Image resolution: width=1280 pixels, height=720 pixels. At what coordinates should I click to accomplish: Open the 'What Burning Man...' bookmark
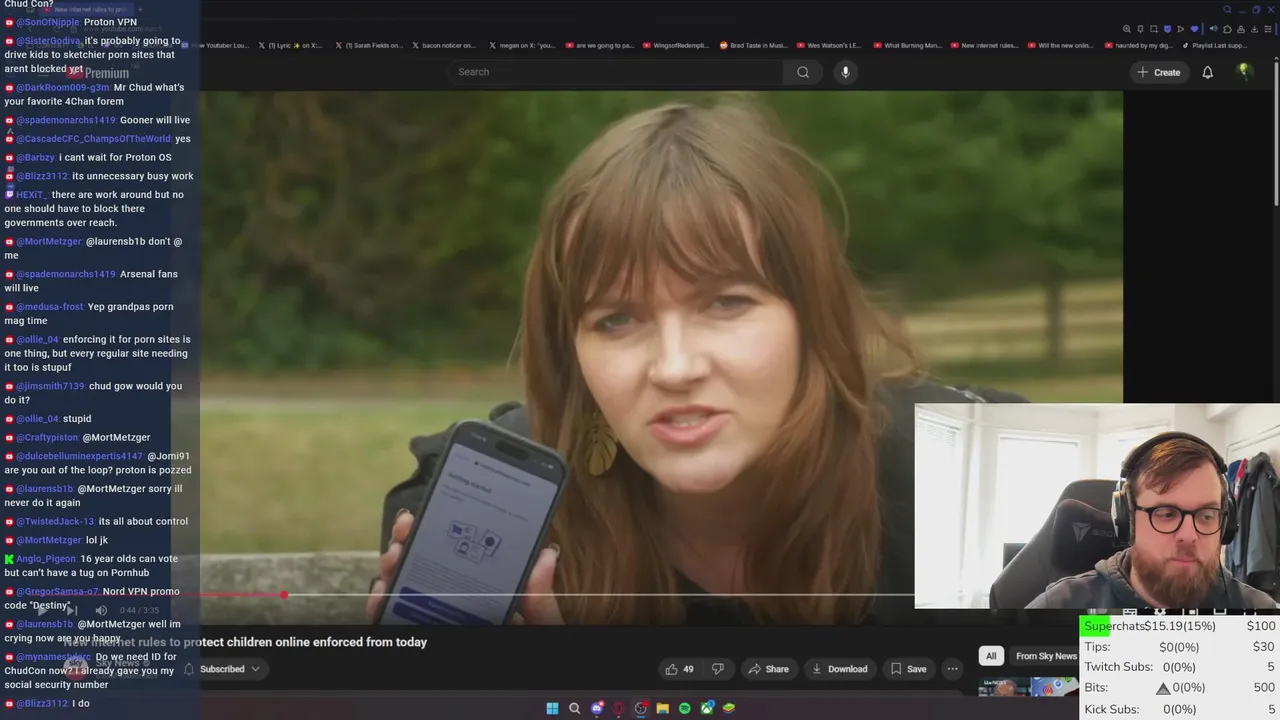(907, 45)
